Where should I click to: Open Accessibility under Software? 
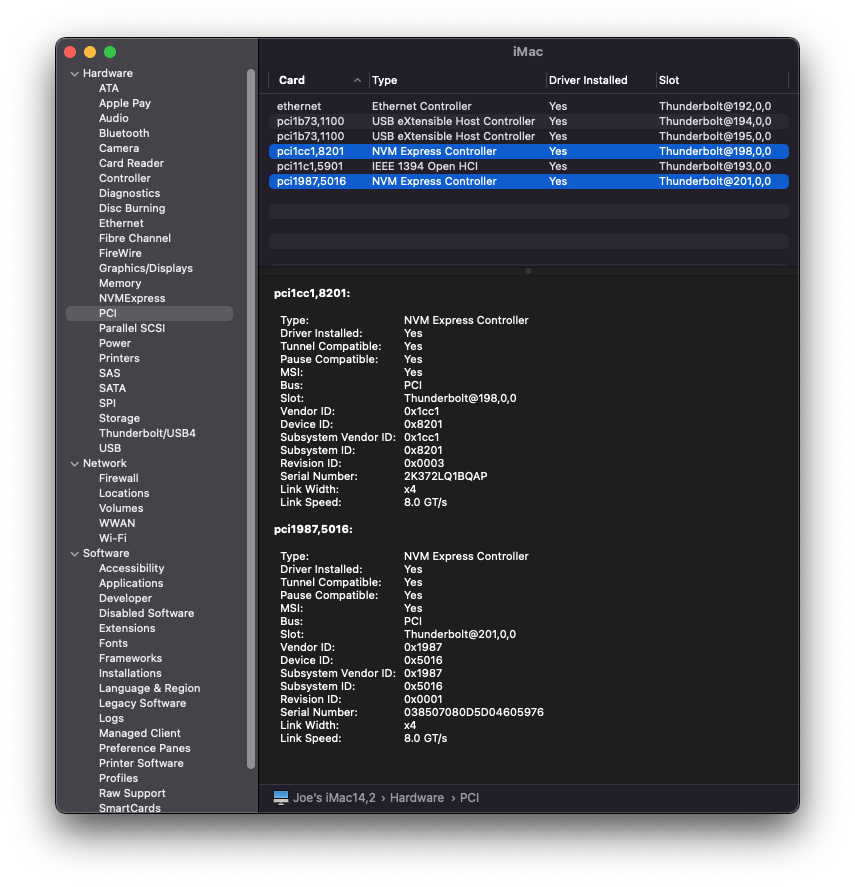131,568
